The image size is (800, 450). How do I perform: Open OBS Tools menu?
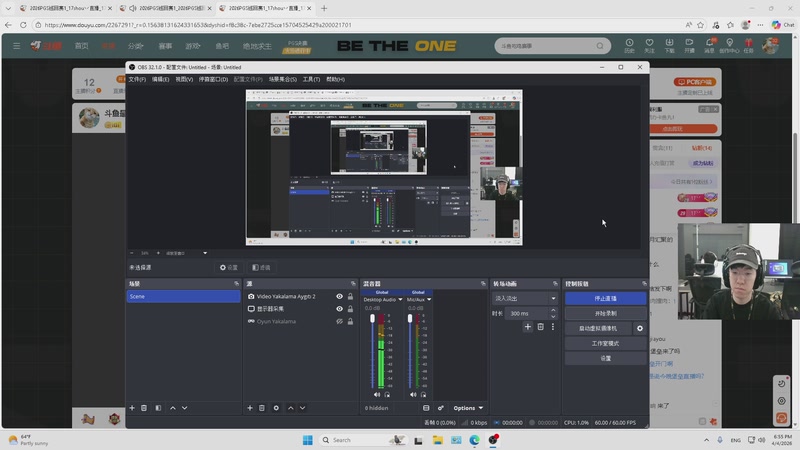(311, 79)
